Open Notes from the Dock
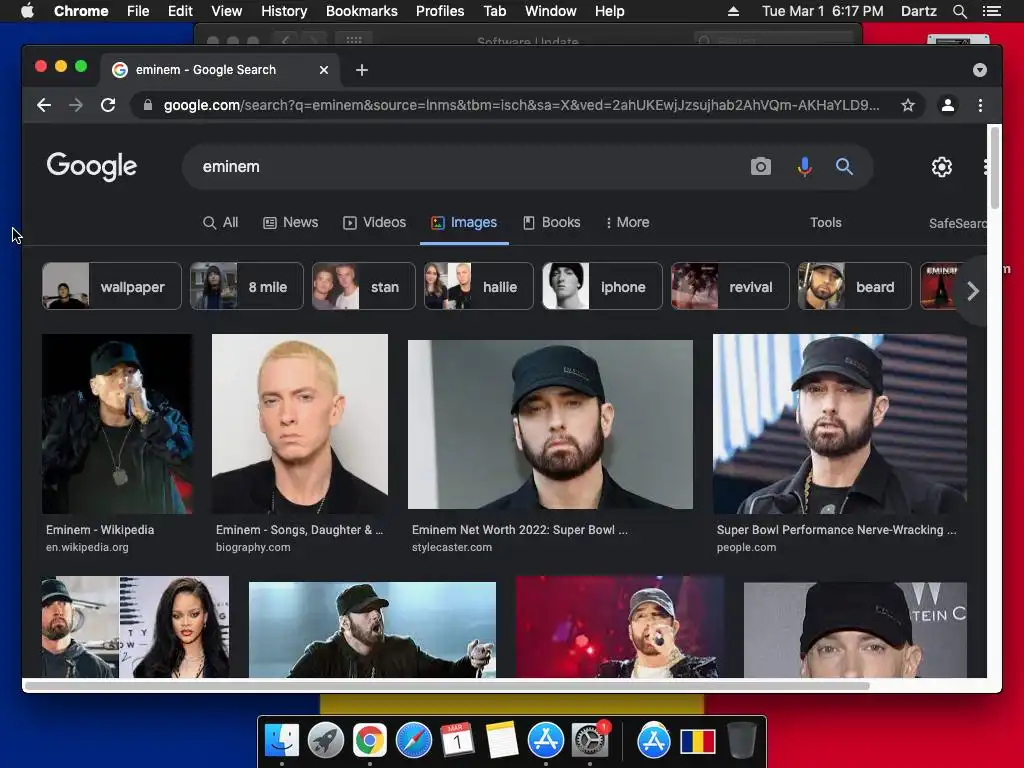 [x=502, y=741]
